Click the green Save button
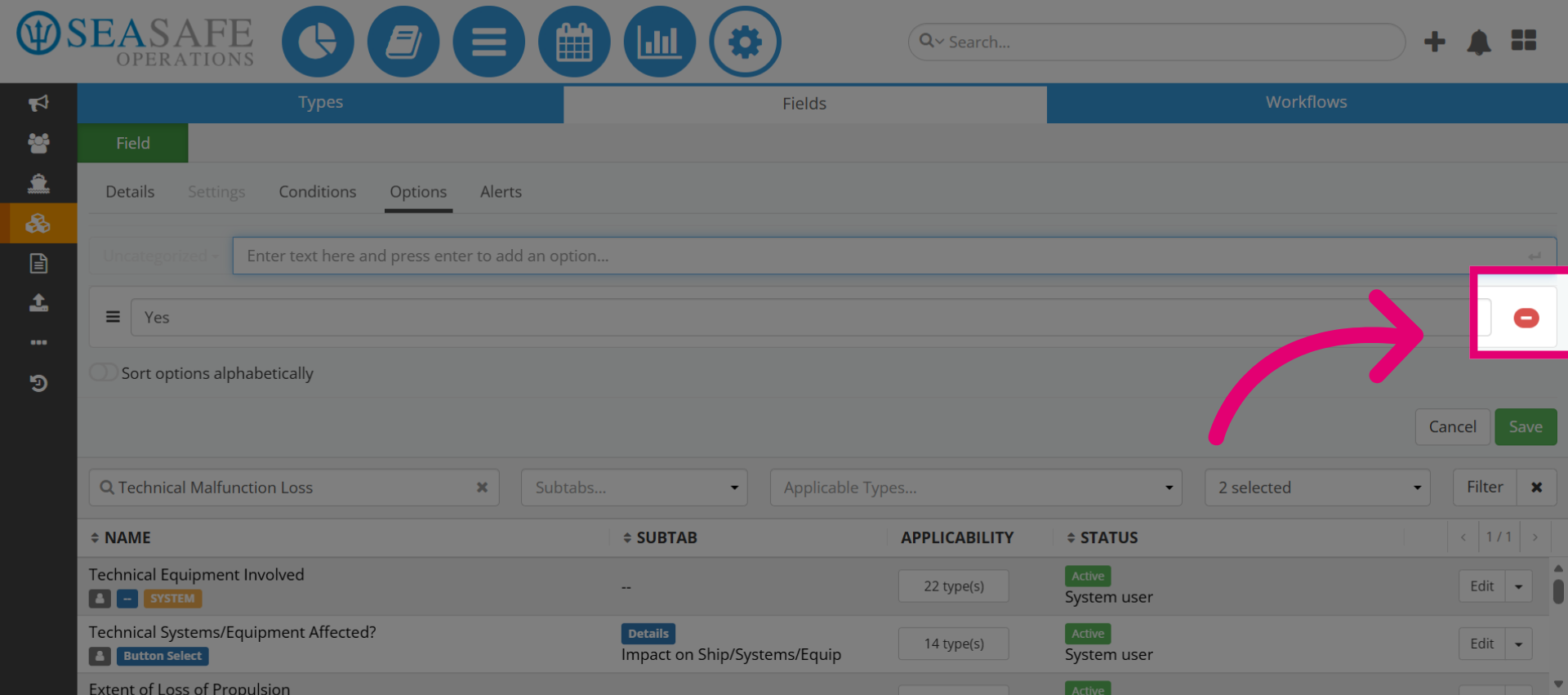 click(x=1526, y=427)
